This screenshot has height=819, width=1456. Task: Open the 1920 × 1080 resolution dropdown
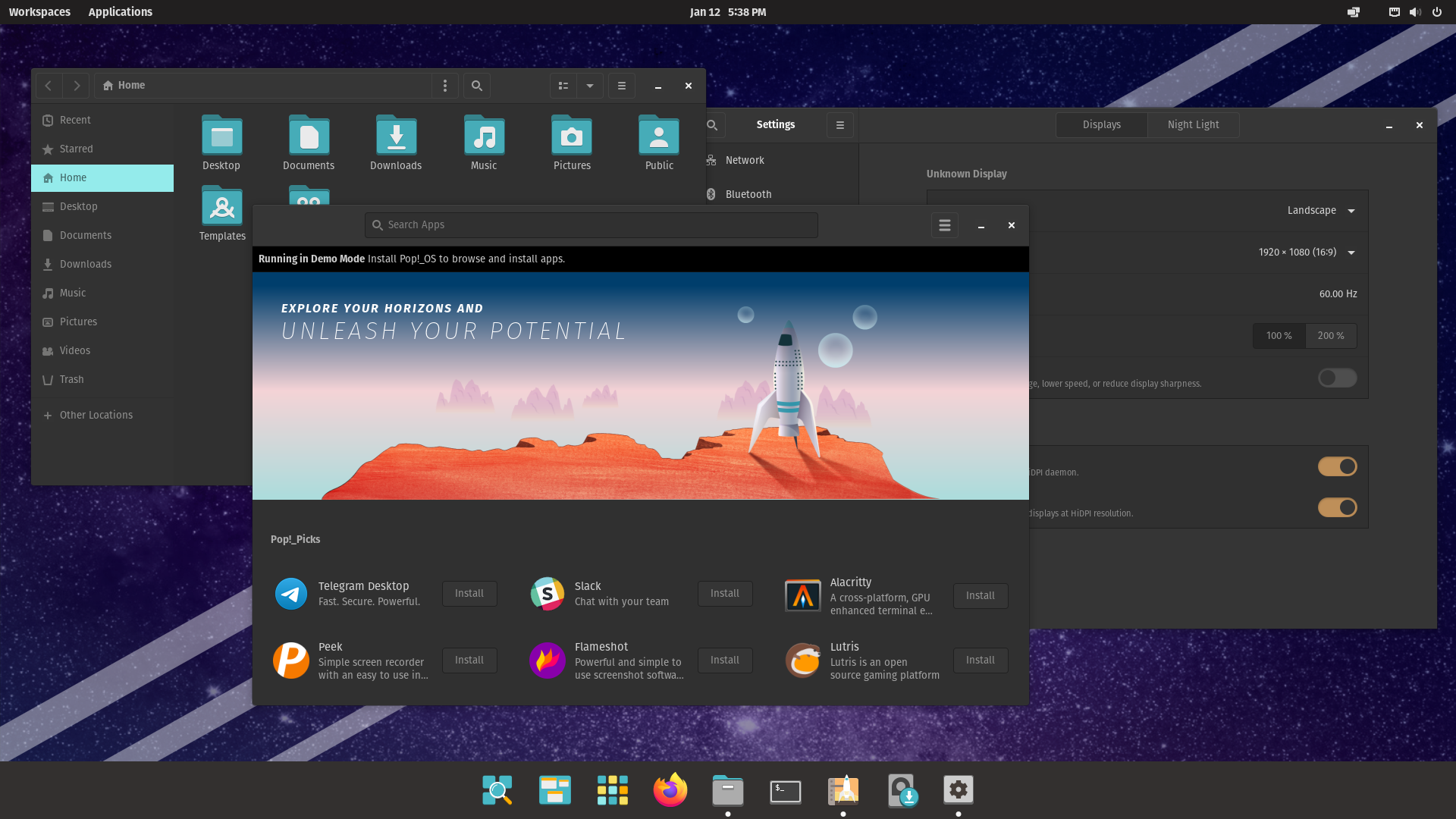[1307, 253]
